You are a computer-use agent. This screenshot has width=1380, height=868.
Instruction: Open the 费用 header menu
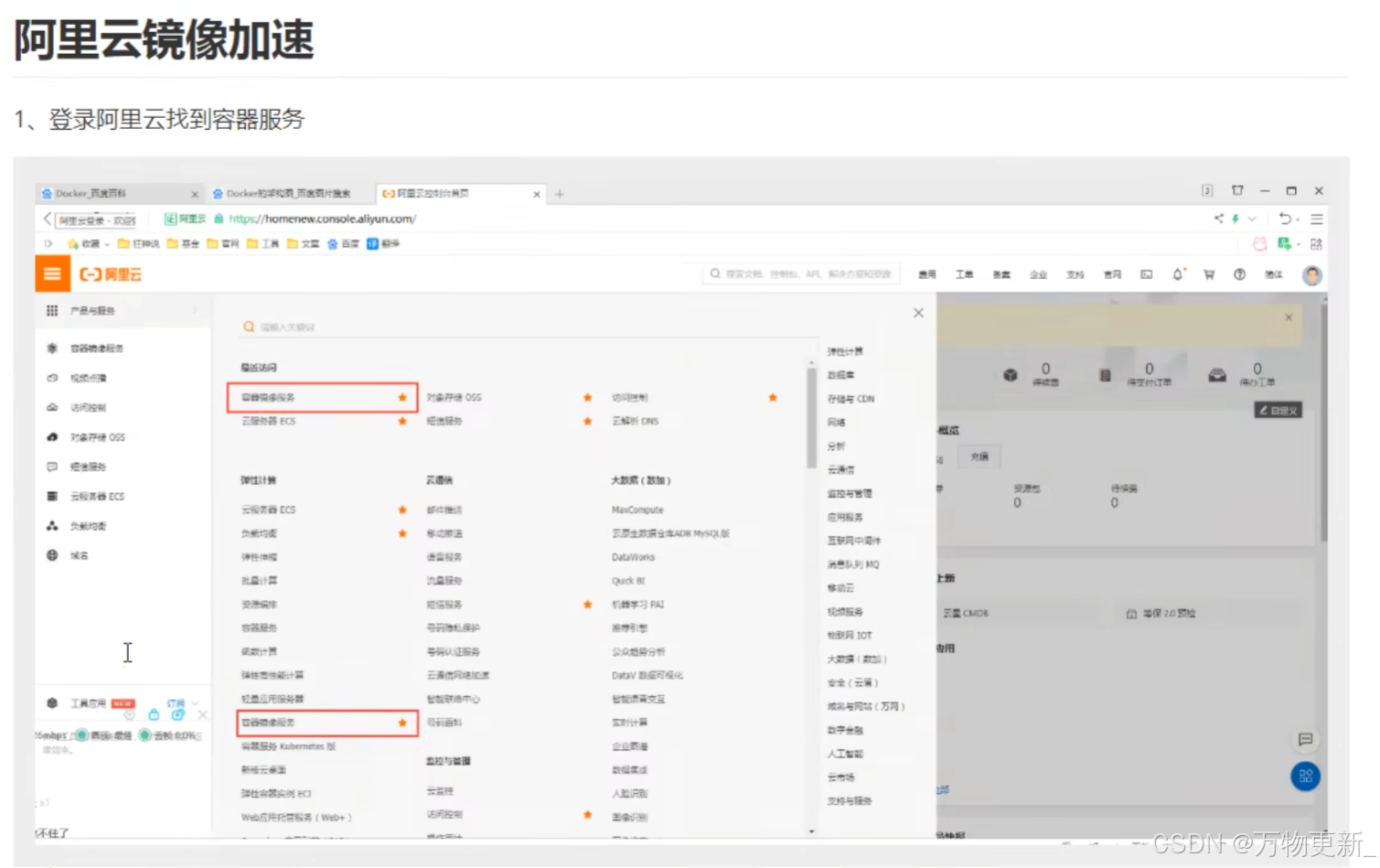click(x=927, y=274)
